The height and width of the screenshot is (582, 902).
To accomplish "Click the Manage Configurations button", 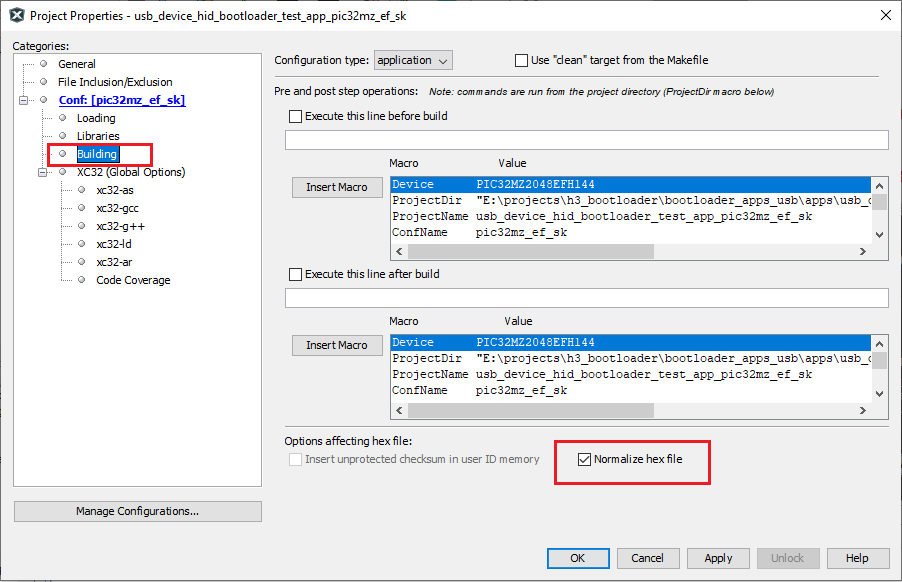I will click(x=137, y=511).
